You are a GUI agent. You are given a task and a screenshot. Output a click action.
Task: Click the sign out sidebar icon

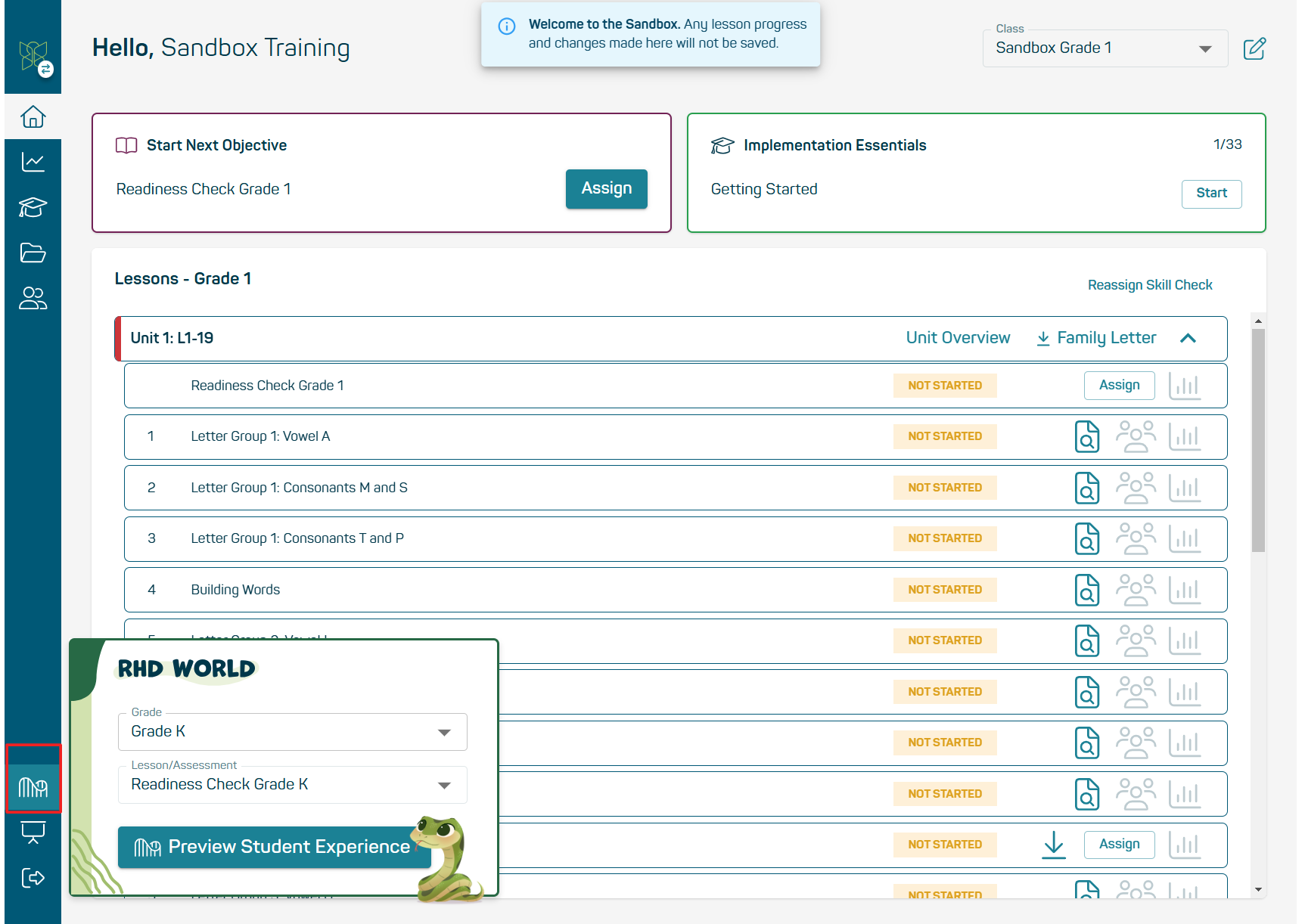33,877
